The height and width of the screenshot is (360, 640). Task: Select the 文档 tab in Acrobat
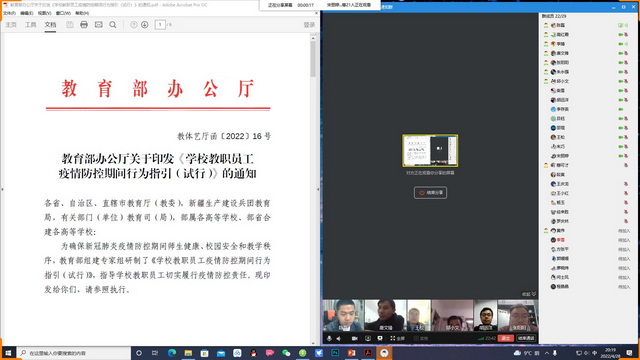coord(50,25)
